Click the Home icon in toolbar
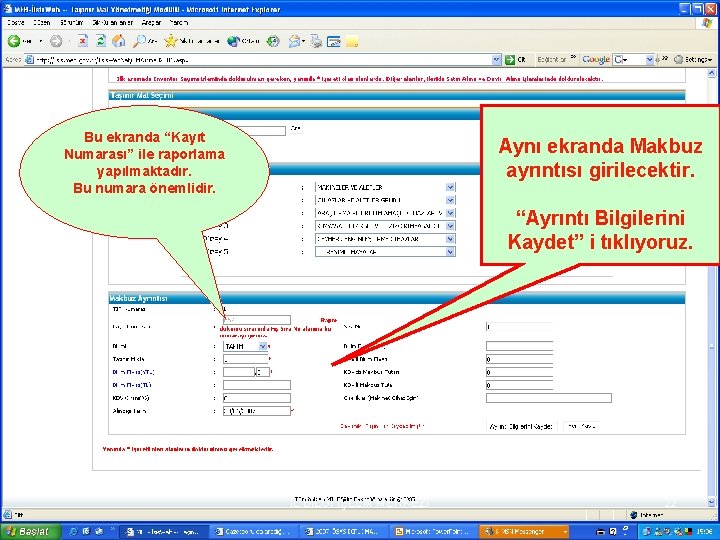Viewport: 720px width, 540px height. 119,41
